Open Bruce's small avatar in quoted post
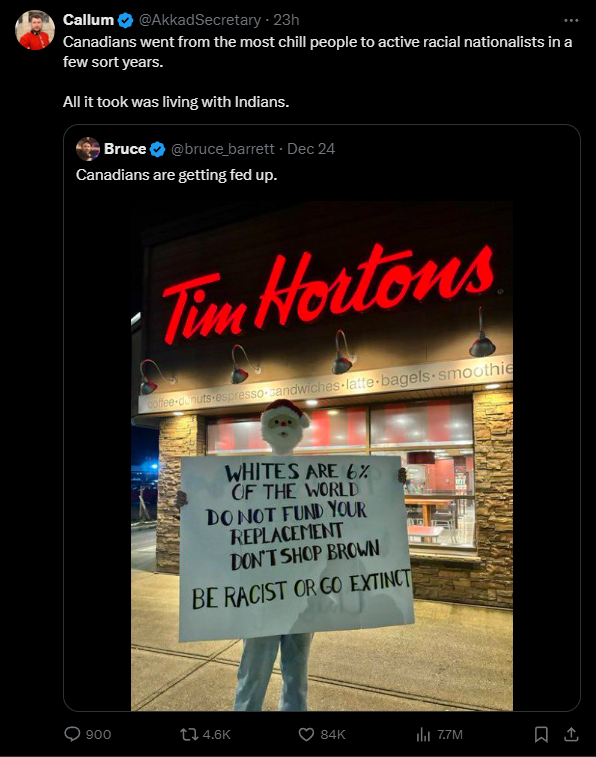This screenshot has height=757, width=596. 88,149
